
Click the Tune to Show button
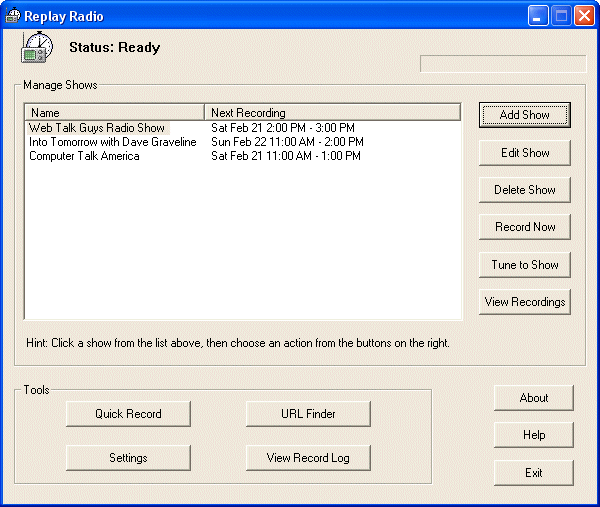pyautogui.click(x=525, y=265)
